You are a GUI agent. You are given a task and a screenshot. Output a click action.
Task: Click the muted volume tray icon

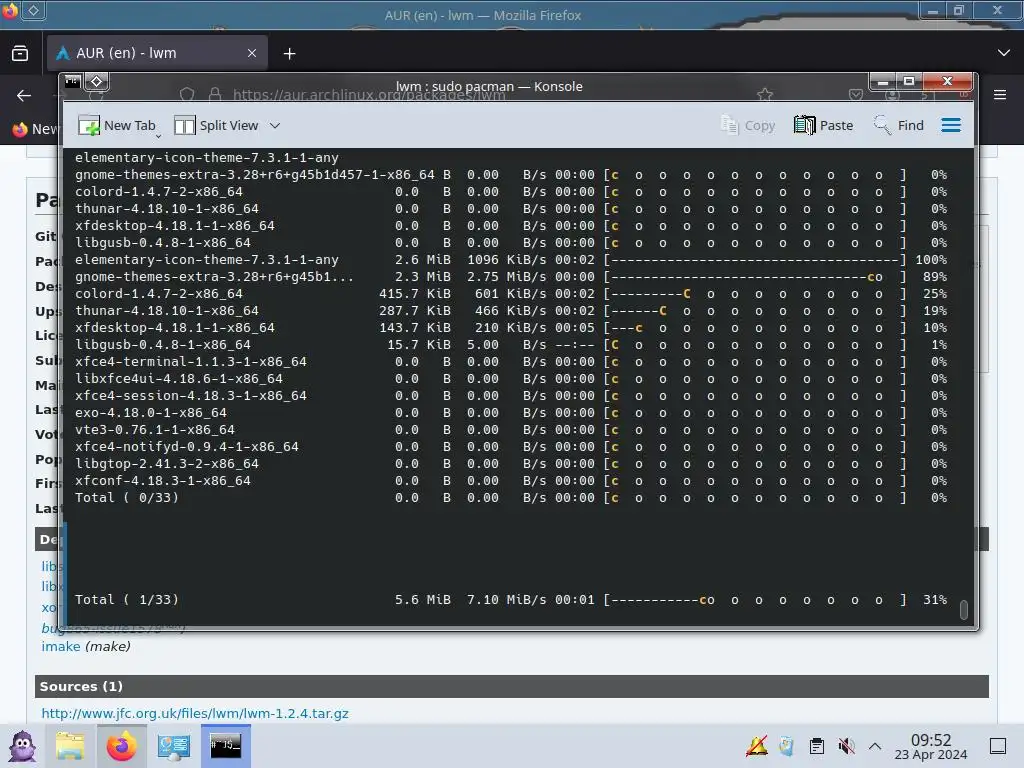[846, 746]
